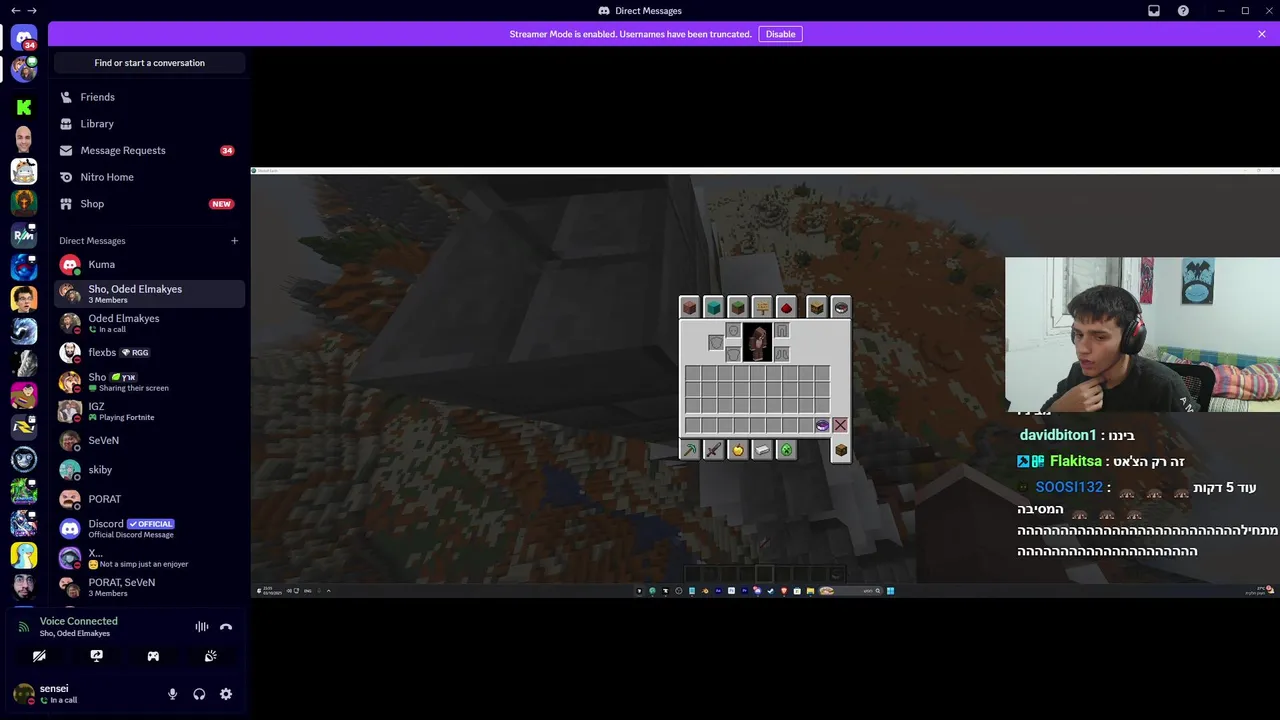The width and height of the screenshot is (1280, 720).
Task: Open DM with Not a simp just an enjoyer user
Action: (150, 558)
